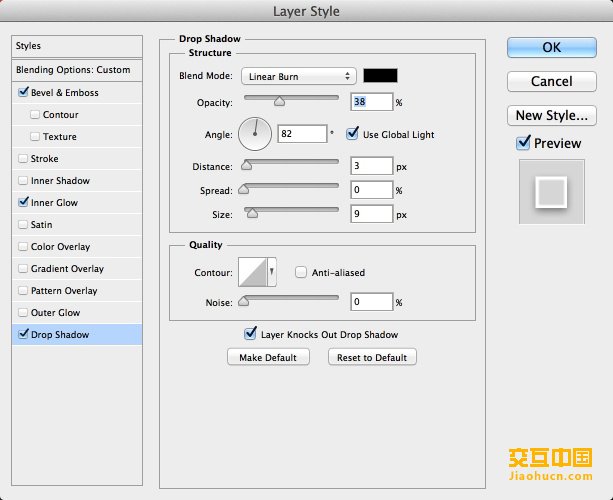Select the Outer Glow label
This screenshot has width=613, height=500.
56,313
